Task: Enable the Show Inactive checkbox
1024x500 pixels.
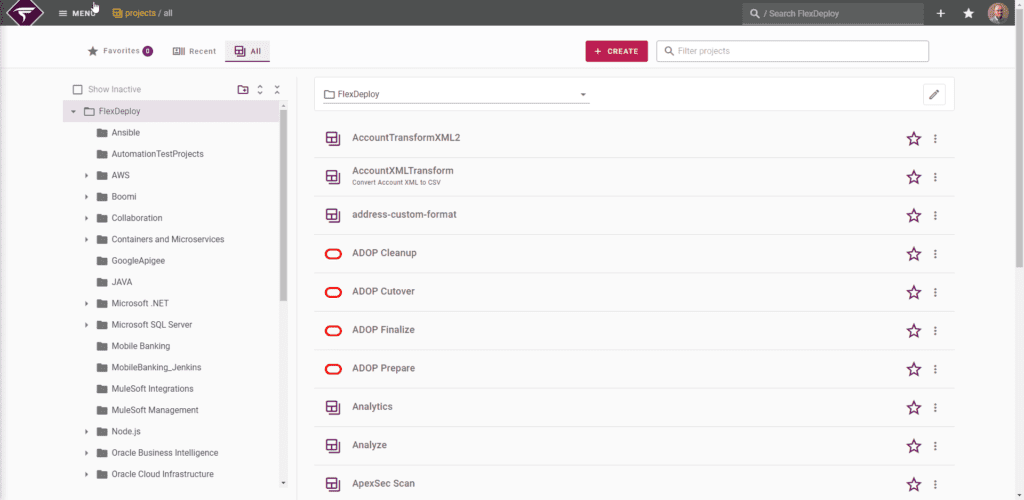Action: point(78,89)
